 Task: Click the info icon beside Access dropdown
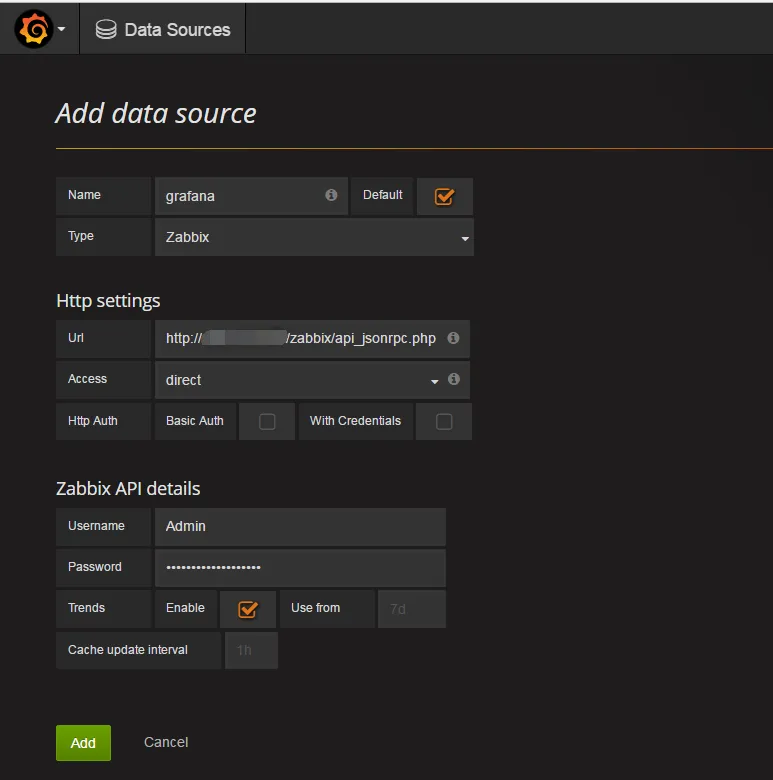tap(454, 379)
